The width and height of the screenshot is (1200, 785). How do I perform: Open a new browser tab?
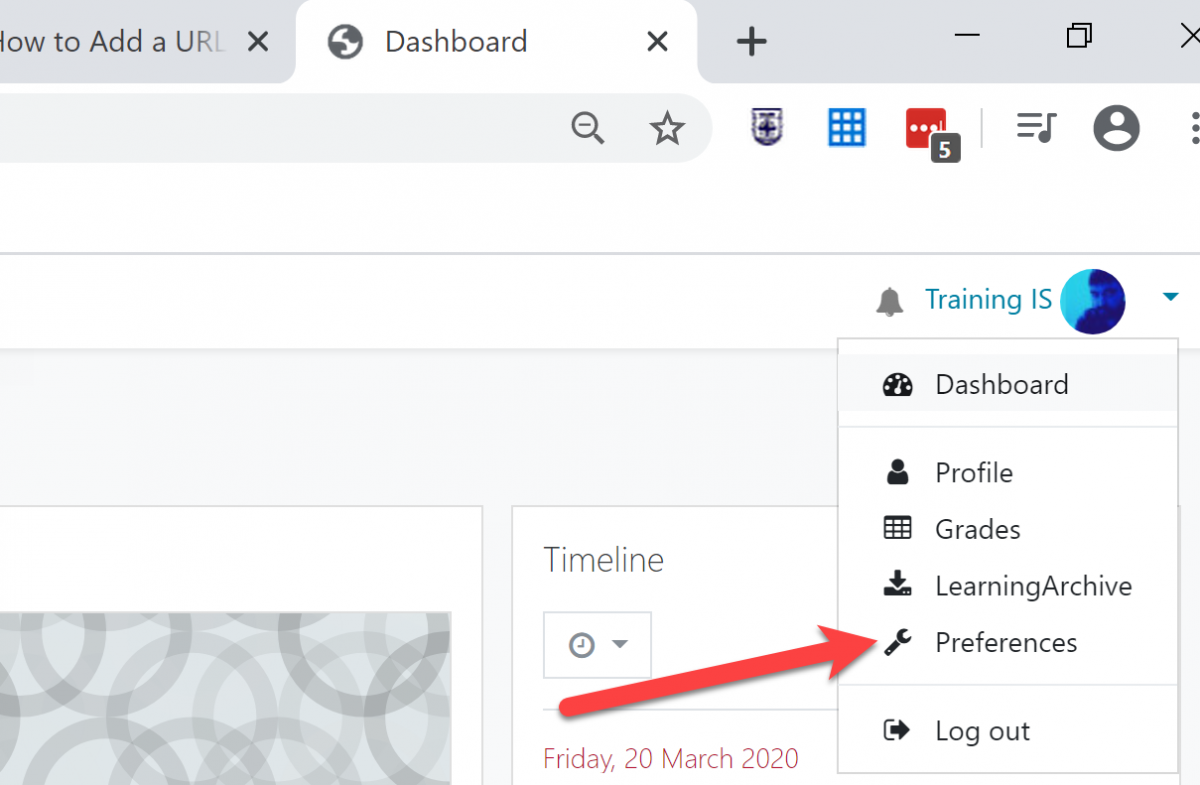click(x=751, y=42)
